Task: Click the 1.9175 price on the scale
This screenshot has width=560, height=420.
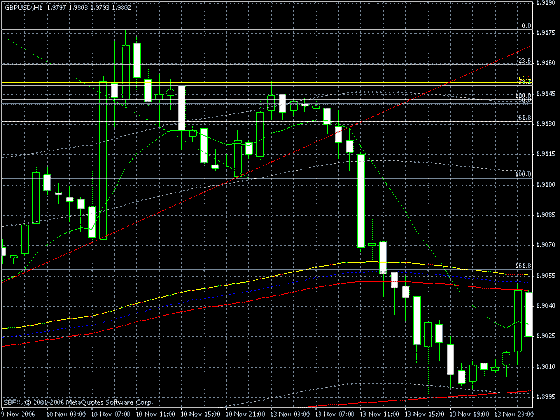Action: point(546,33)
